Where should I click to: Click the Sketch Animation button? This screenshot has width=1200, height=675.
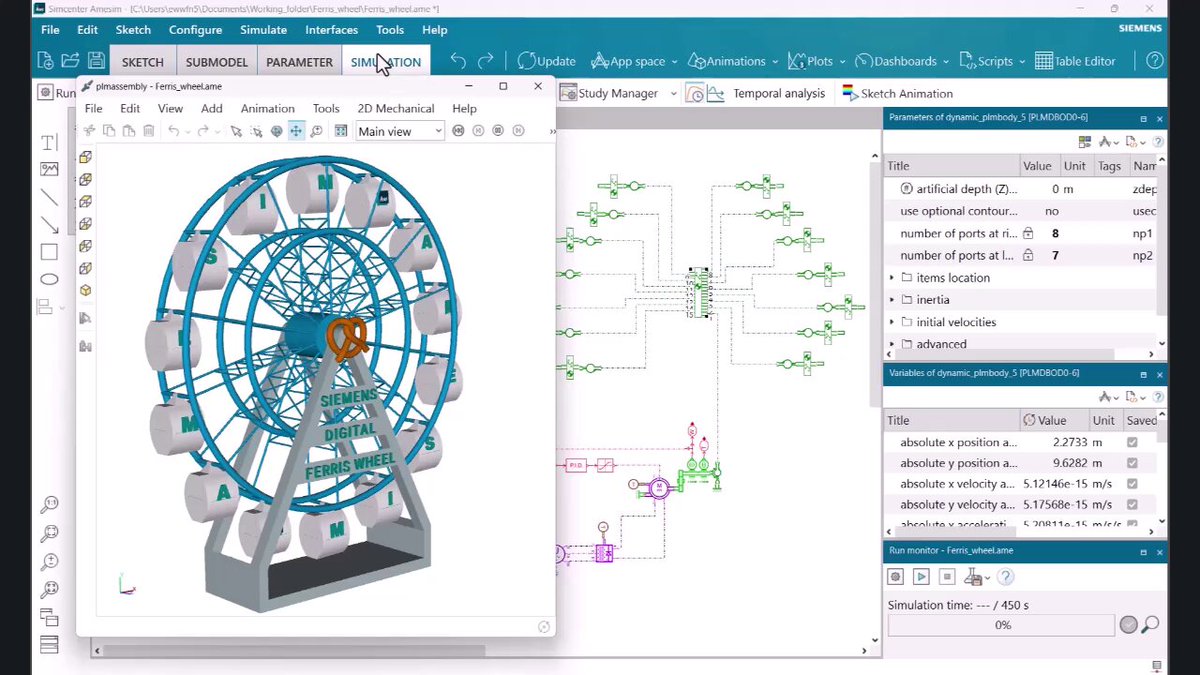coord(897,93)
